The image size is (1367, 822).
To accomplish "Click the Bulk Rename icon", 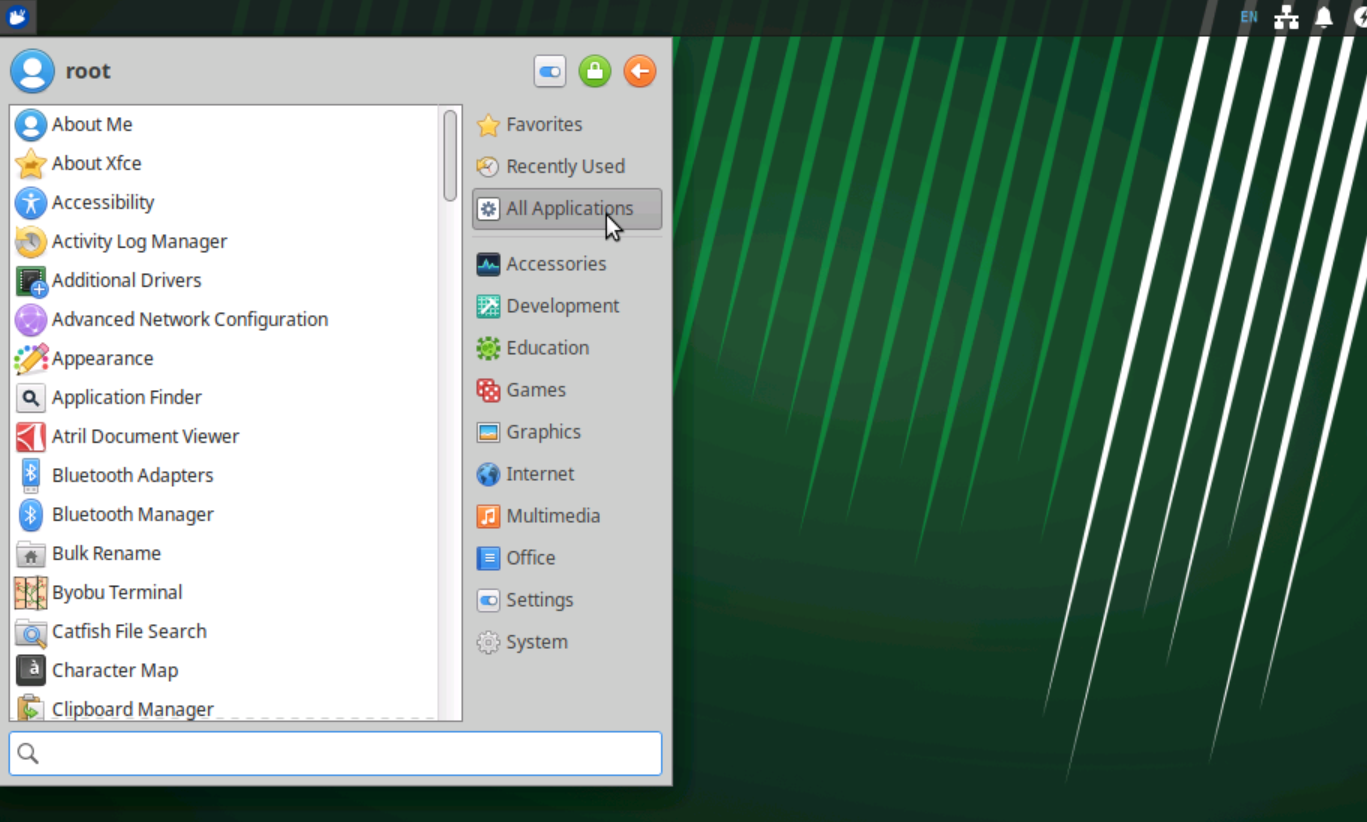I will tap(31, 554).
